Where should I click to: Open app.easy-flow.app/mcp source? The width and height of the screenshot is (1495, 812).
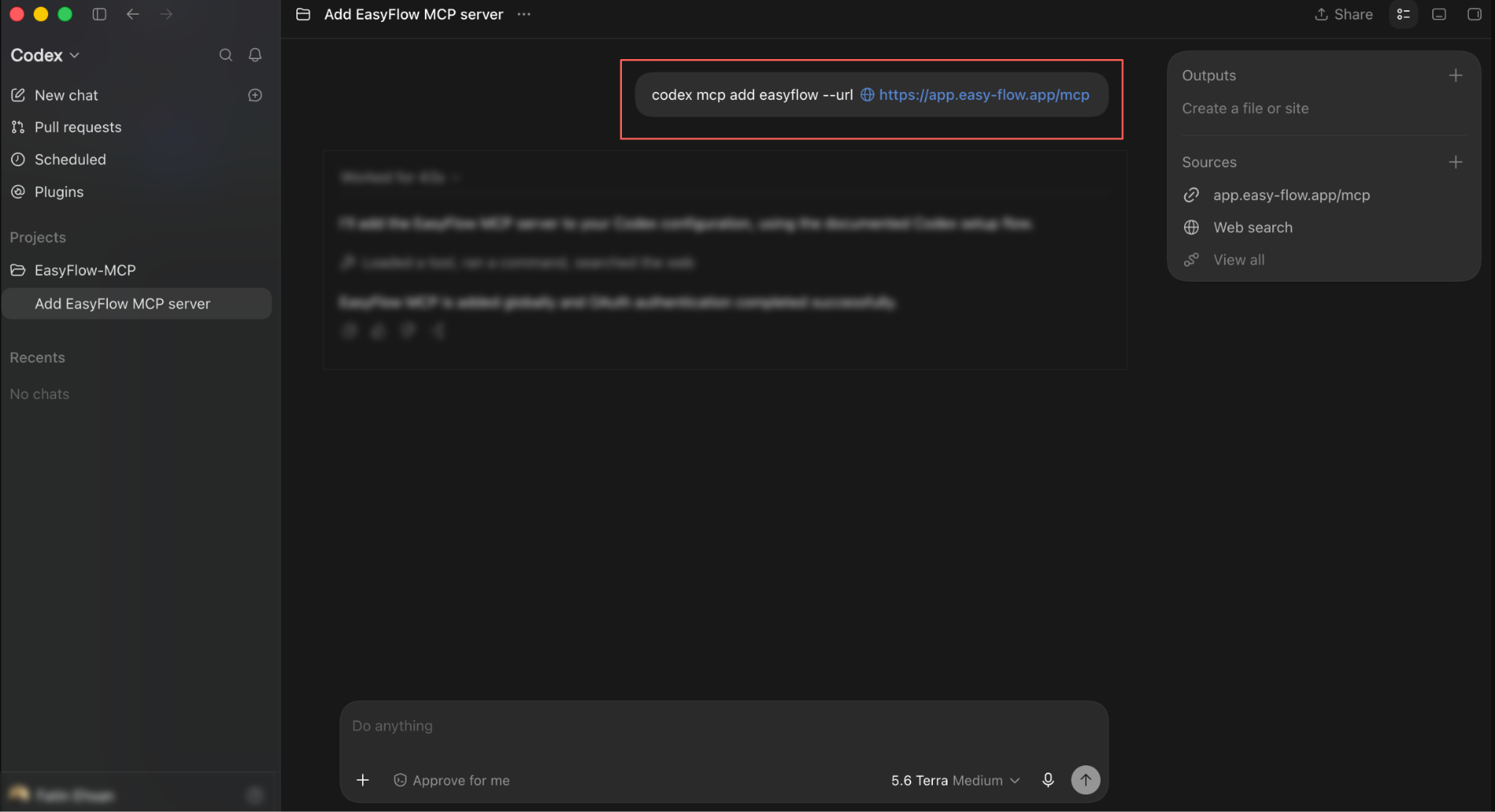pyautogui.click(x=1291, y=195)
